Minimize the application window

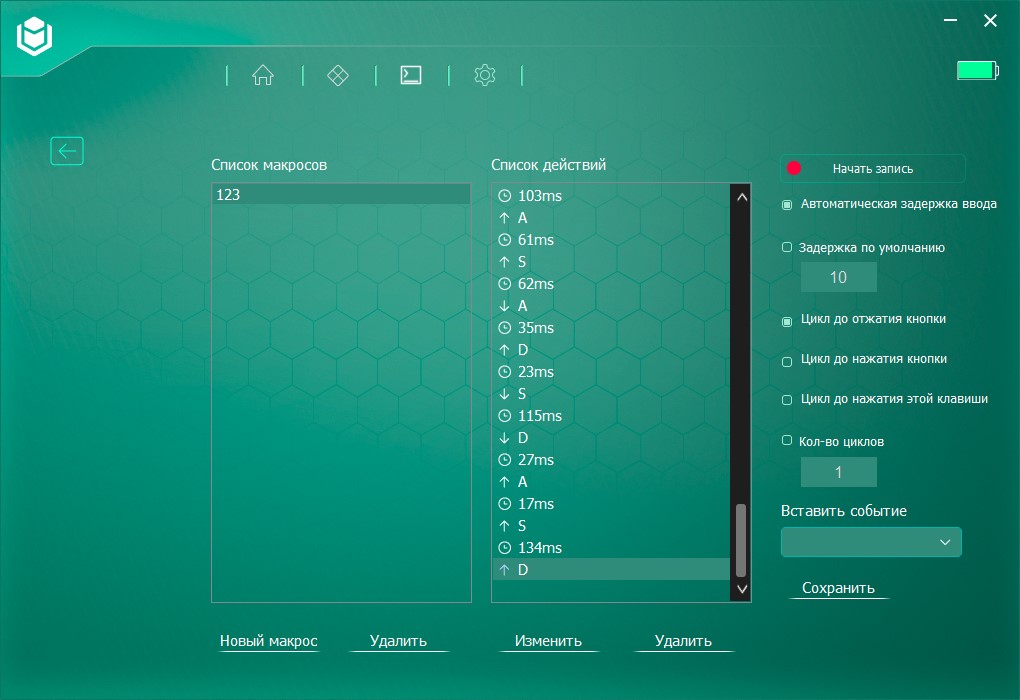click(x=950, y=21)
